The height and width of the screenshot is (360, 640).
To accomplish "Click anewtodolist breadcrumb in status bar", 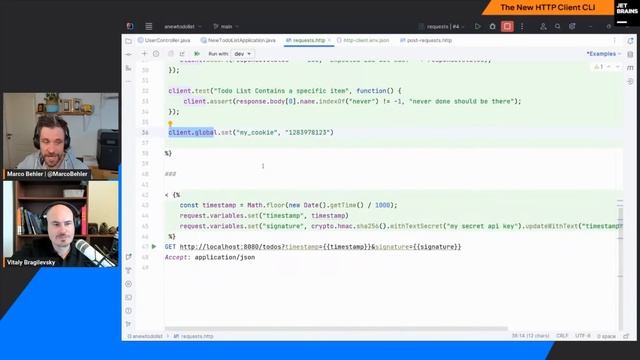I will [145, 336].
